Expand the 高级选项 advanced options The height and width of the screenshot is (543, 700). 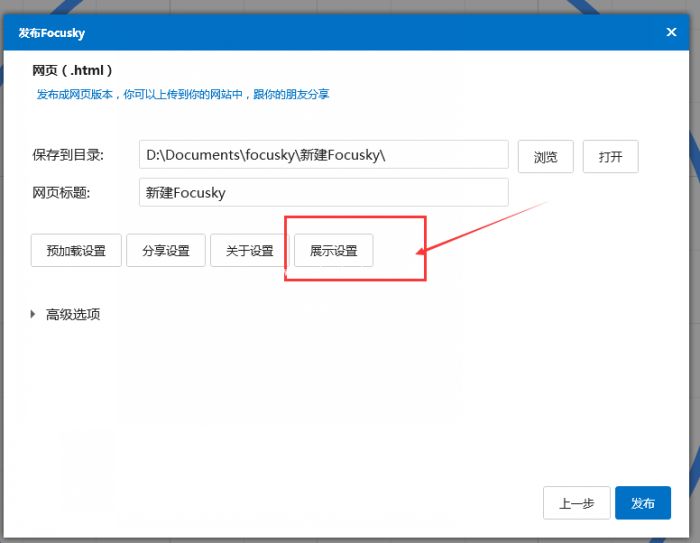(66, 314)
